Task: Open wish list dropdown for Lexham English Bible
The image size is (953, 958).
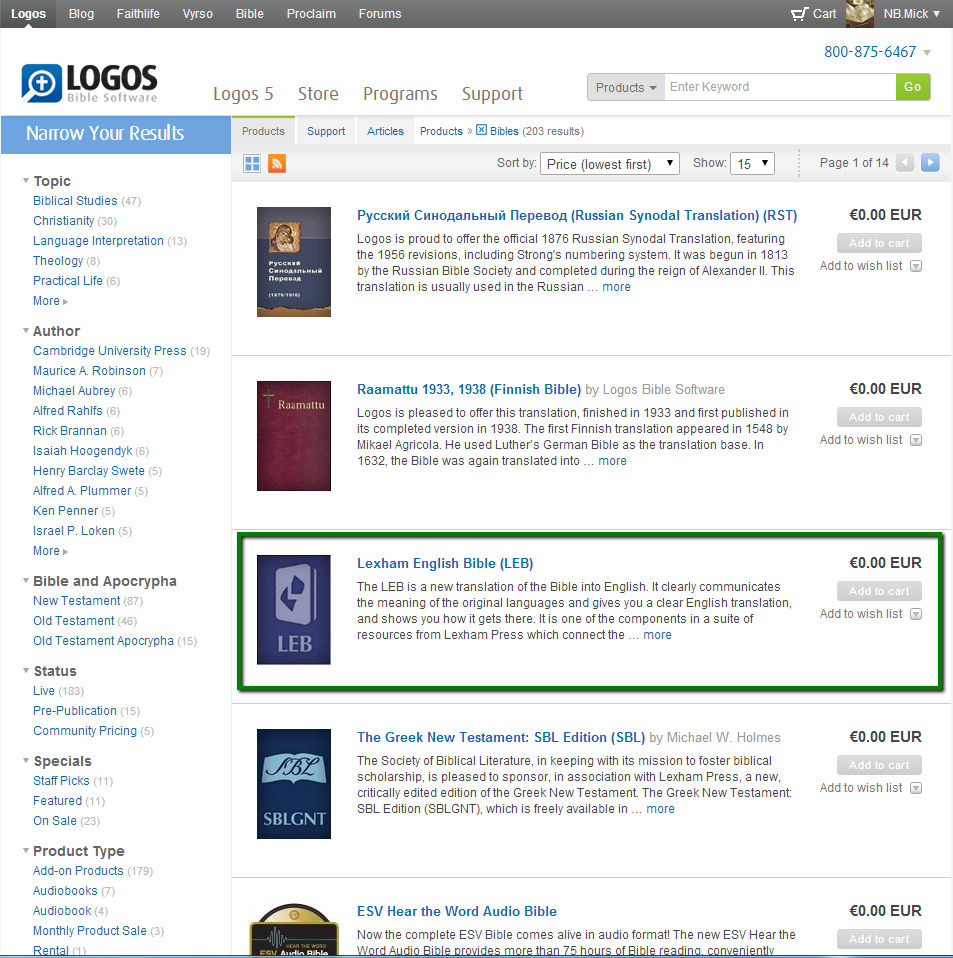Action: [x=916, y=614]
